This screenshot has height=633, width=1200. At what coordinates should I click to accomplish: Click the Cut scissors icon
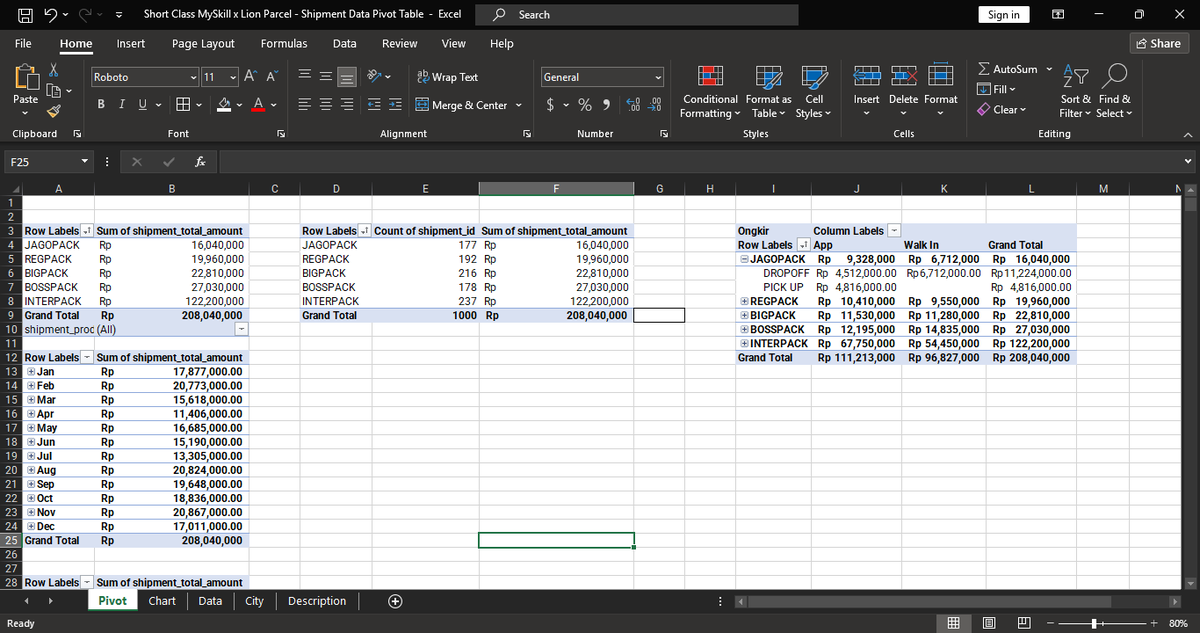[x=55, y=72]
